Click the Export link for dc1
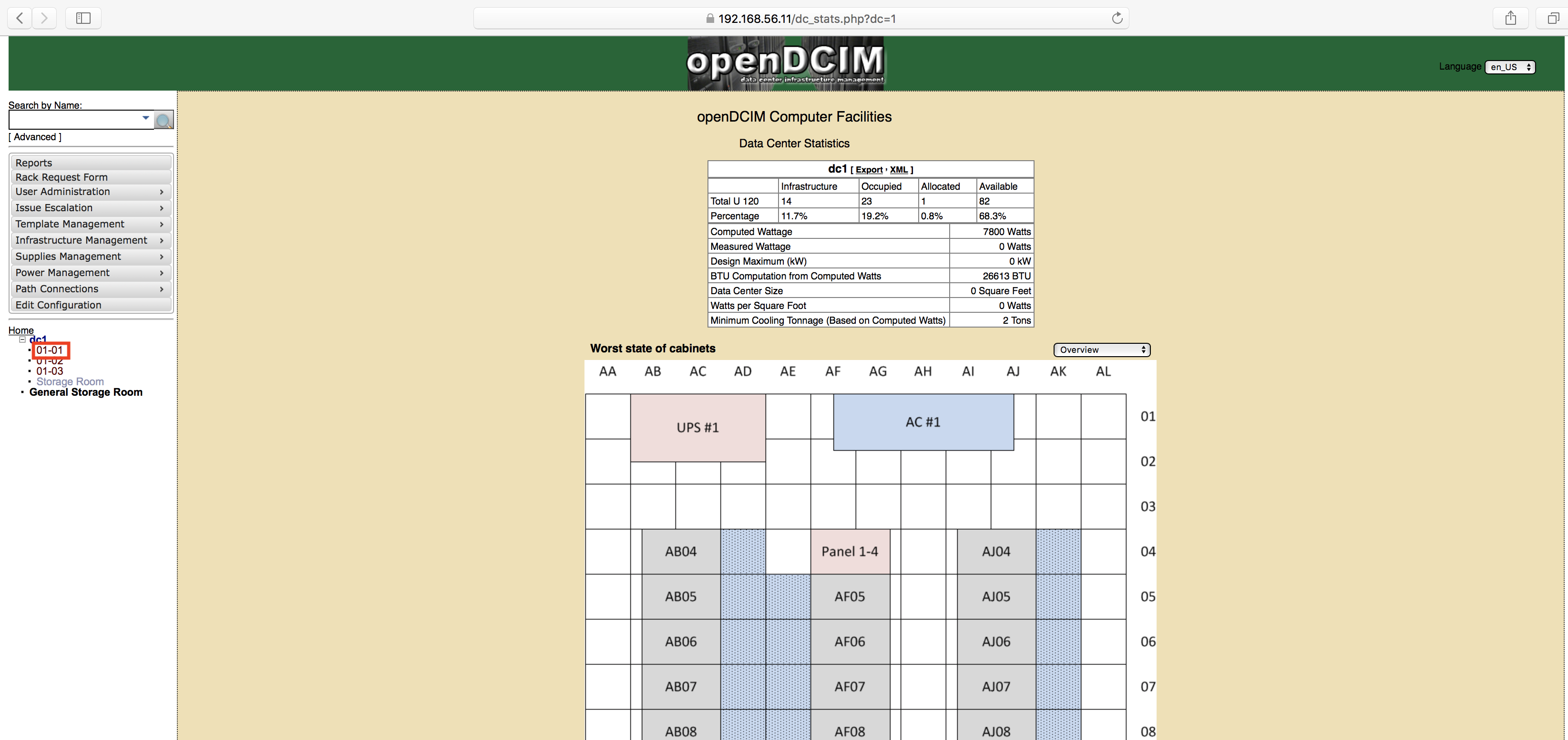 (x=869, y=170)
